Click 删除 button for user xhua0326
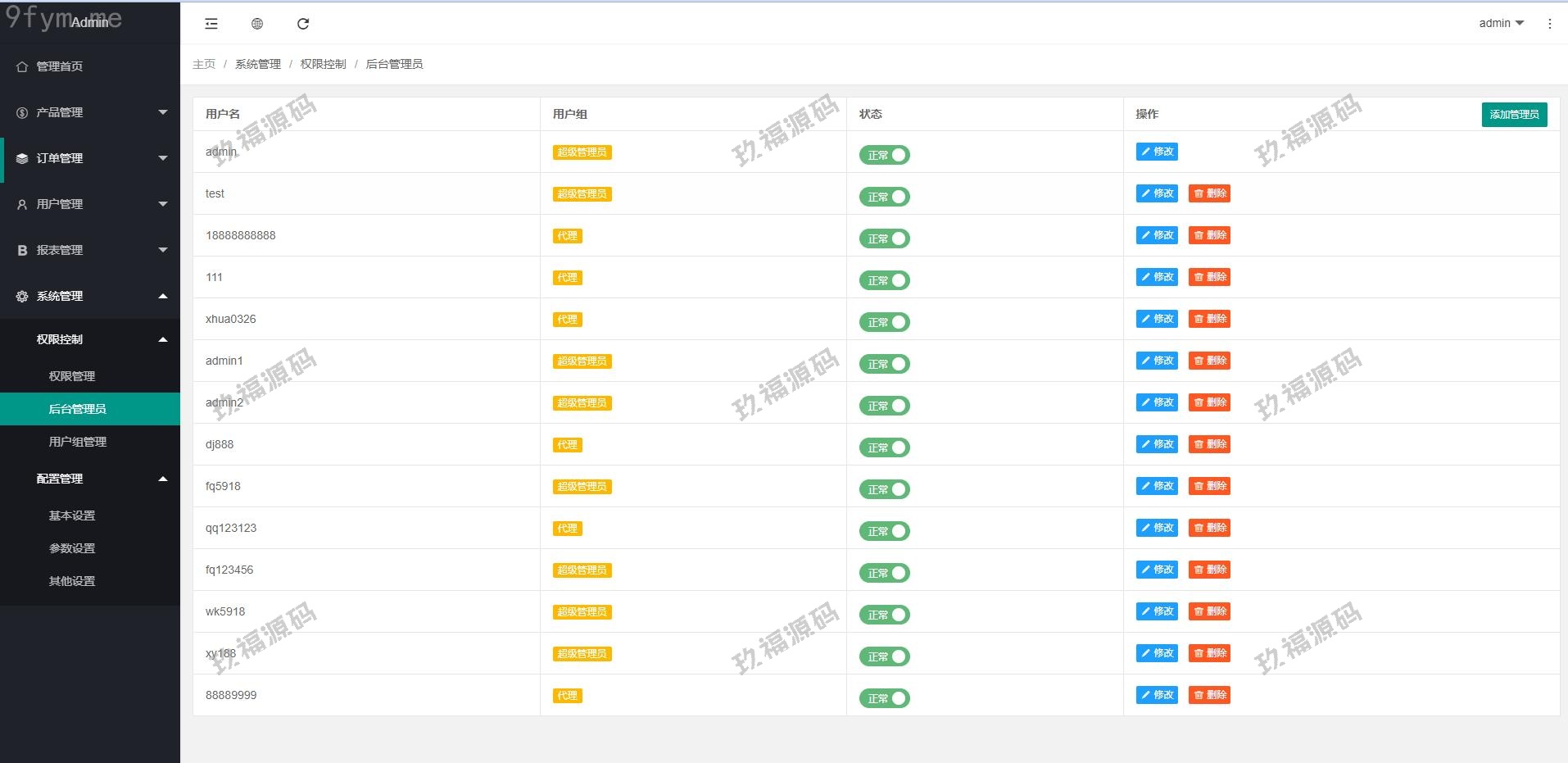Image resolution: width=1568 pixels, height=763 pixels. (x=1209, y=319)
